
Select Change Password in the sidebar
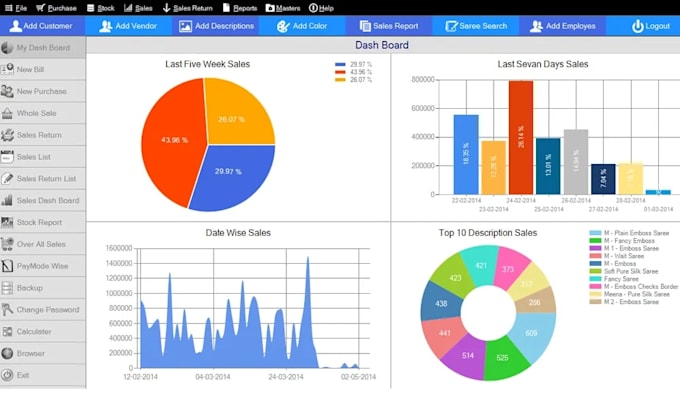tap(43, 309)
